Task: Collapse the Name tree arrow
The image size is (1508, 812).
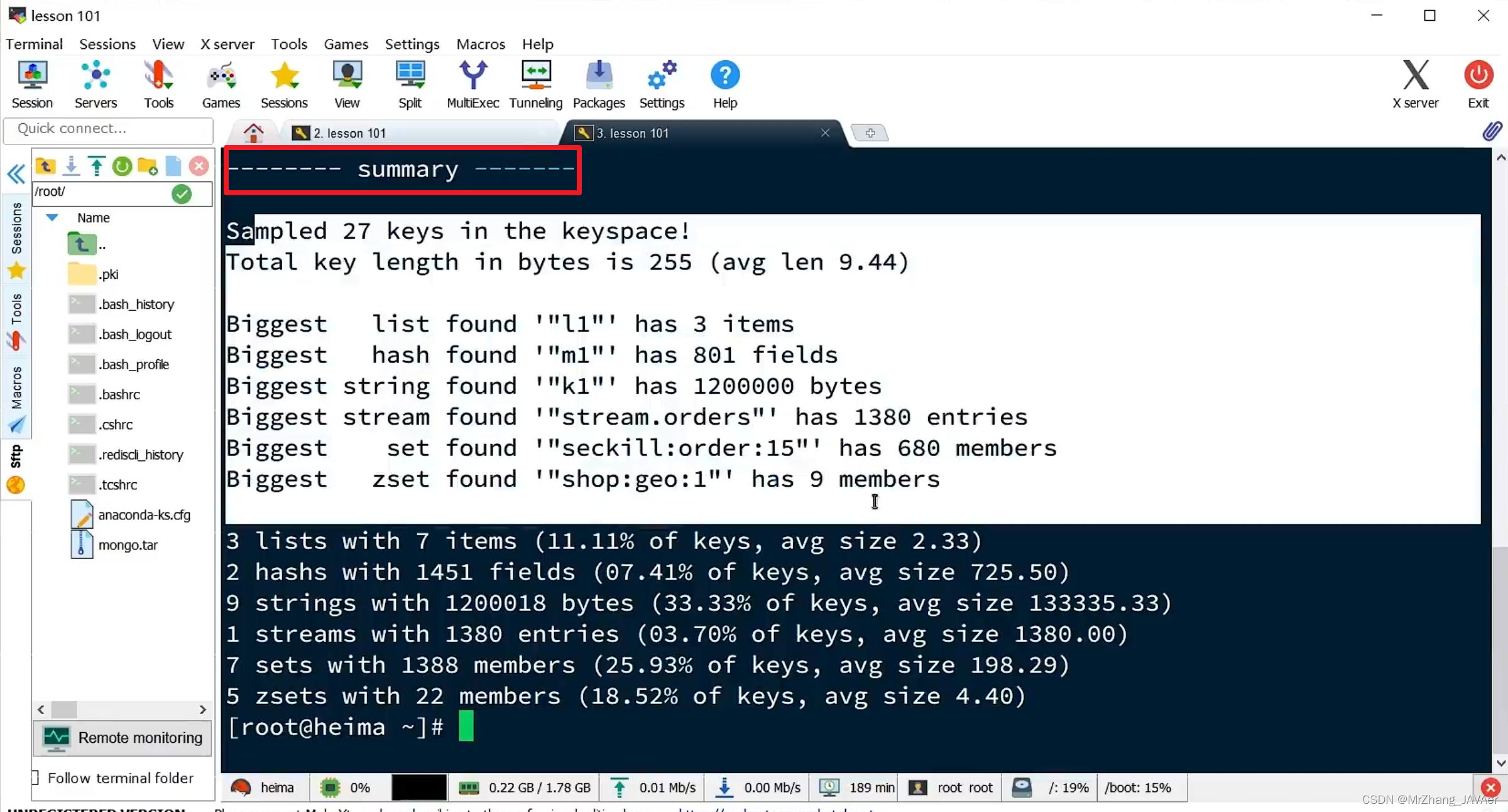Action: [52, 218]
